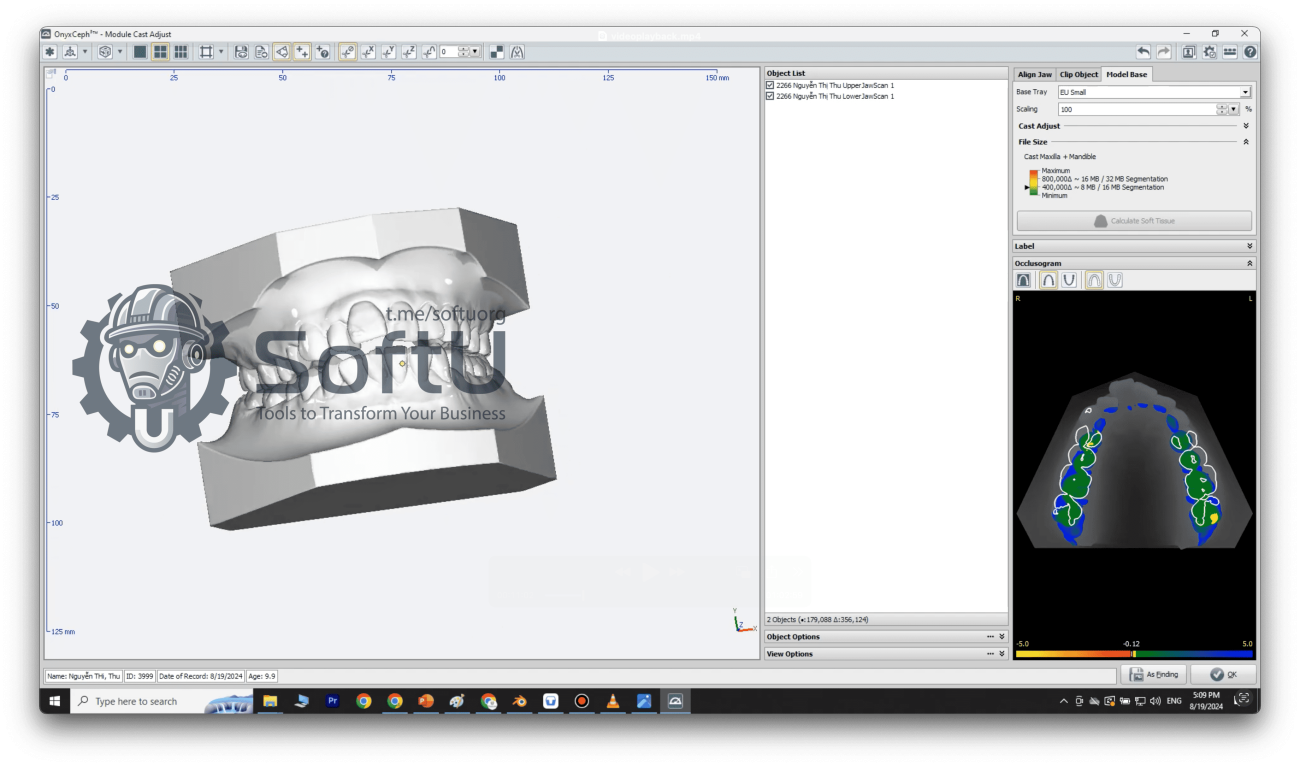Toggle the add points (plus-plus) tool

[302, 52]
